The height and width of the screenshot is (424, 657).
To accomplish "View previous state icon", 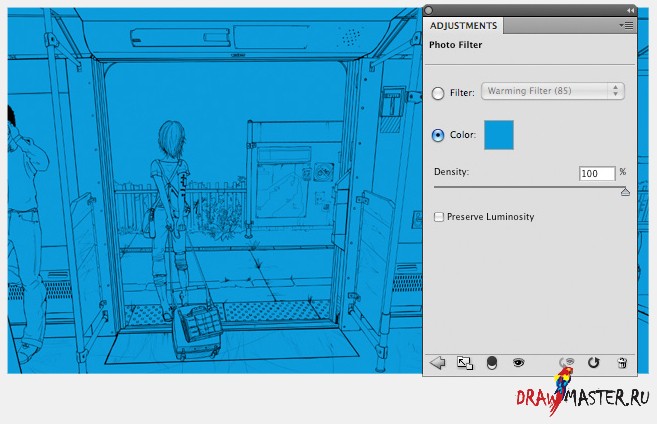I will 566,362.
